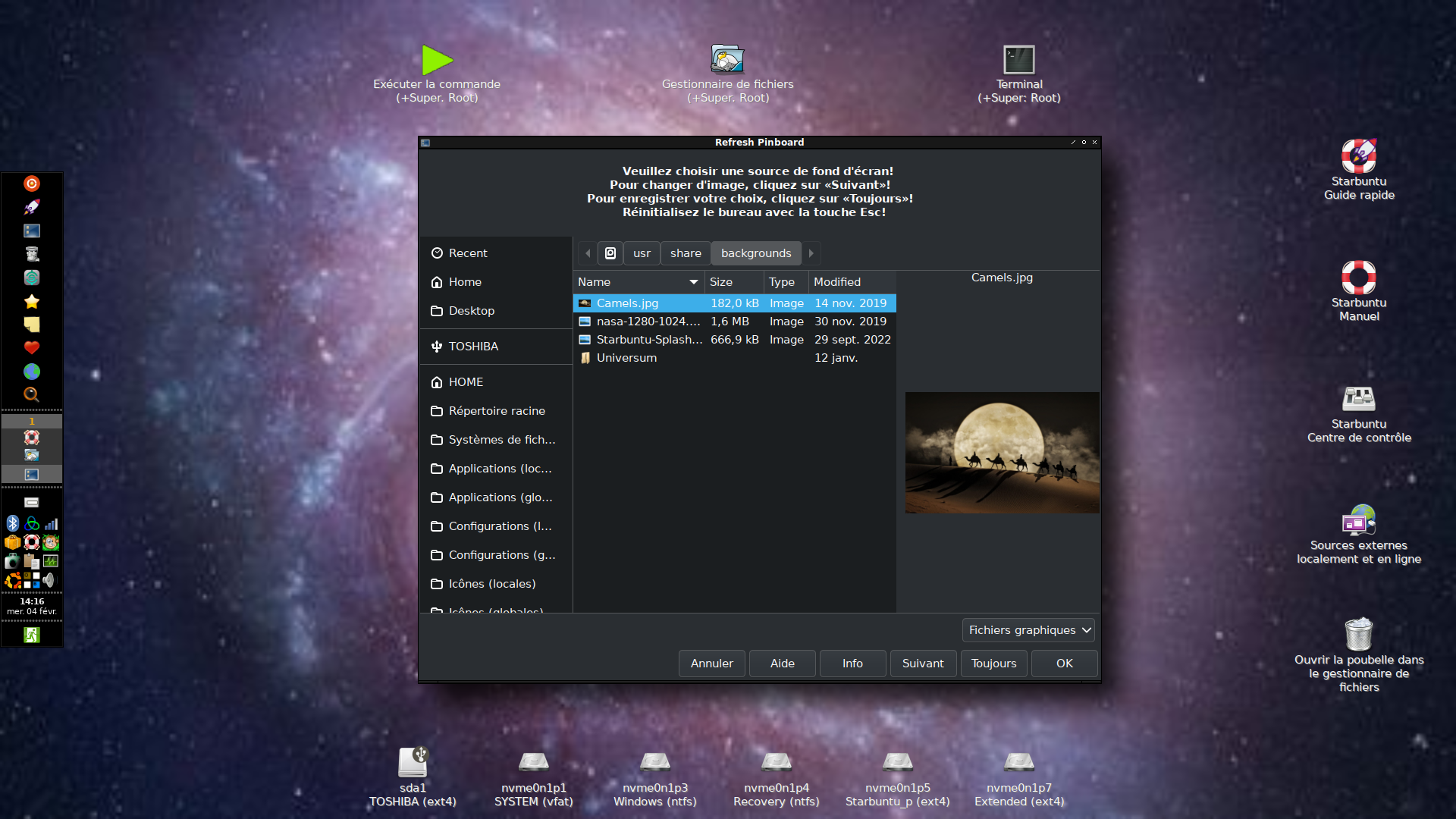Click the Bluetooth tray icon
The image size is (1456, 819).
(x=12, y=523)
